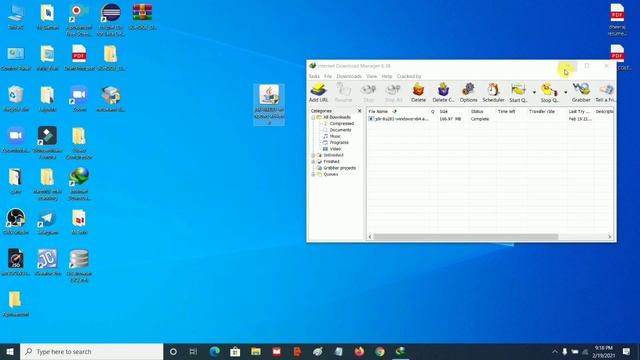This screenshot has width=640, height=360.
Task: Open the Scheduler clock icon
Action: pos(493,93)
